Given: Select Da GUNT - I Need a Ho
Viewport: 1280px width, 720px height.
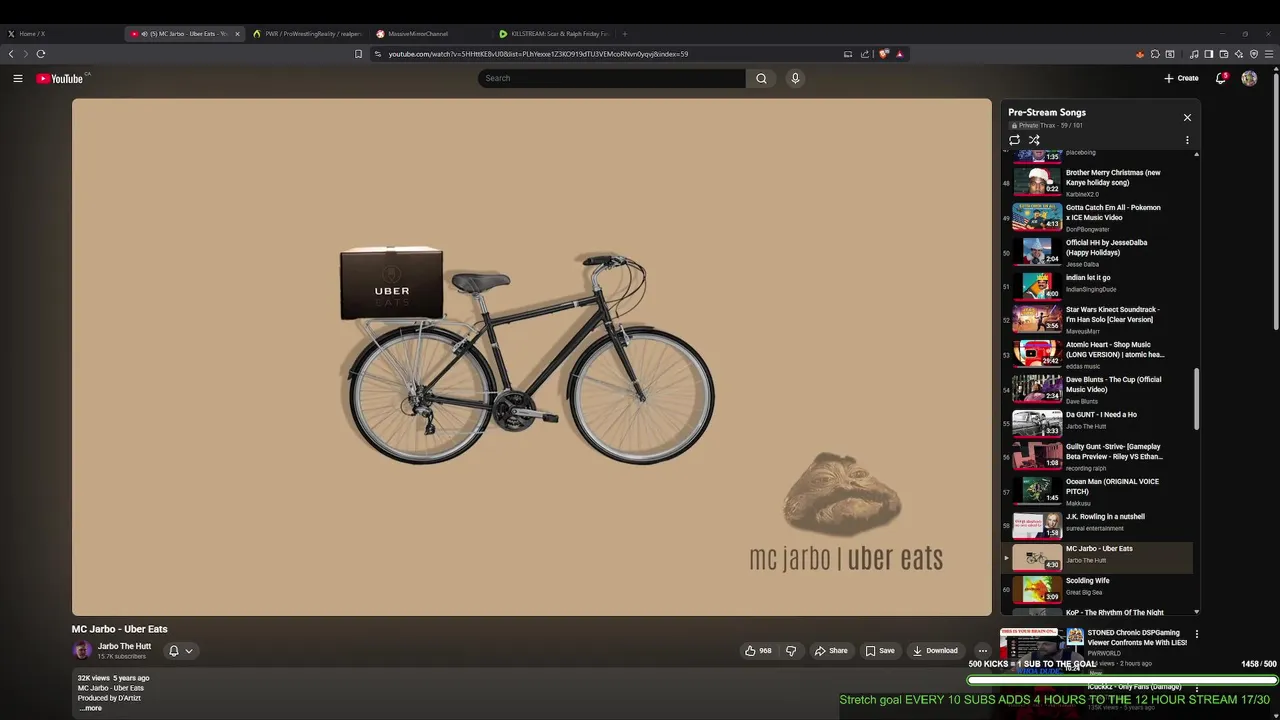Looking at the screenshot, I should (1097, 422).
